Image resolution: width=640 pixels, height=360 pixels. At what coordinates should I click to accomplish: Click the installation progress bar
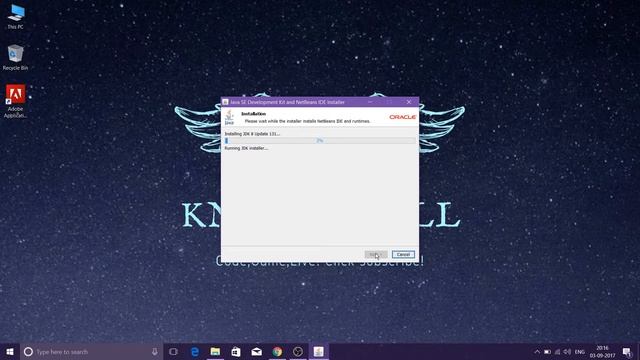point(320,140)
